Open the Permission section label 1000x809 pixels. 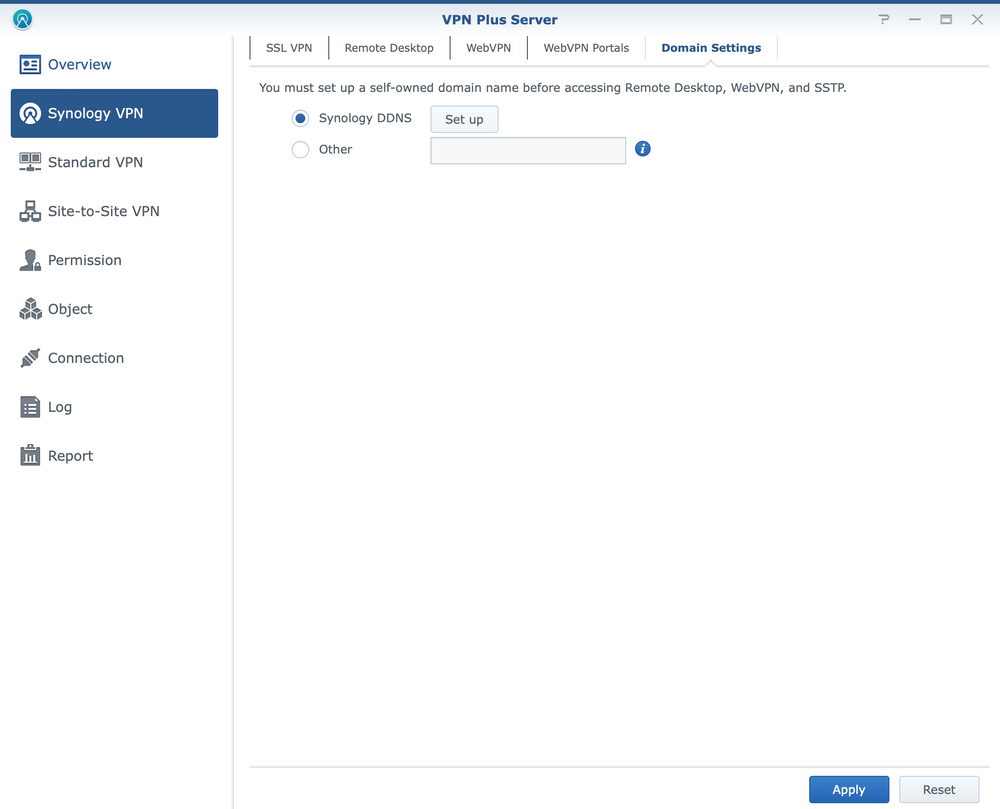pyautogui.click(x=85, y=260)
